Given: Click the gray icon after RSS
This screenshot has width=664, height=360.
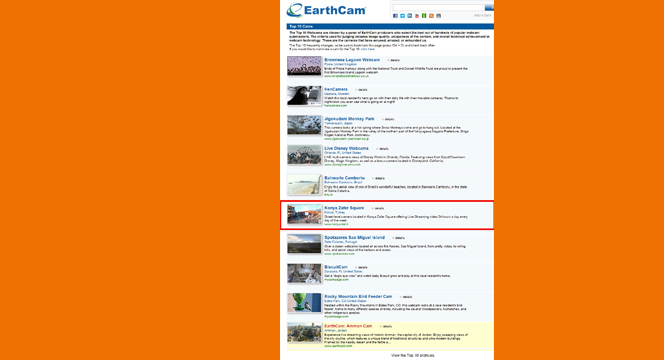Looking at the screenshot, I should [x=438, y=16].
